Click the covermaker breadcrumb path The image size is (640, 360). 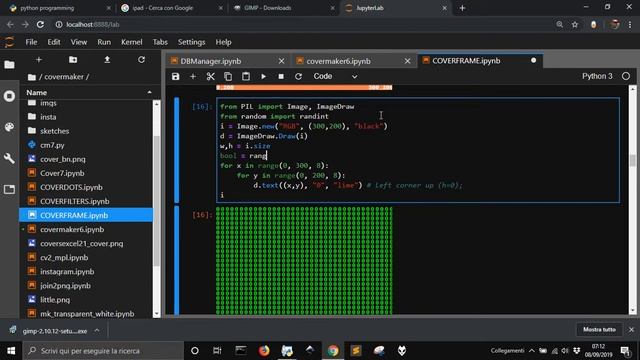point(64,77)
